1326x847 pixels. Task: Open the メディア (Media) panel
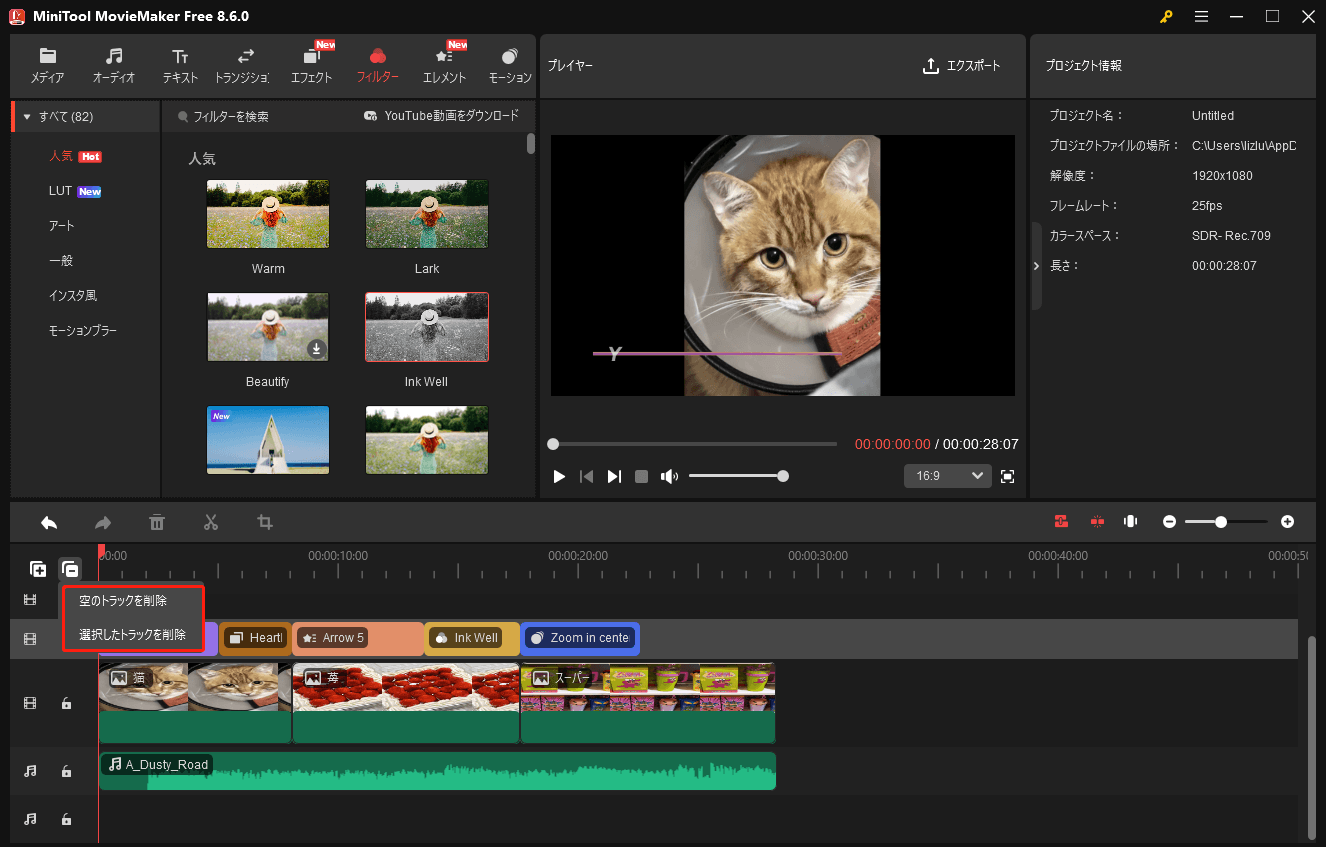click(46, 65)
